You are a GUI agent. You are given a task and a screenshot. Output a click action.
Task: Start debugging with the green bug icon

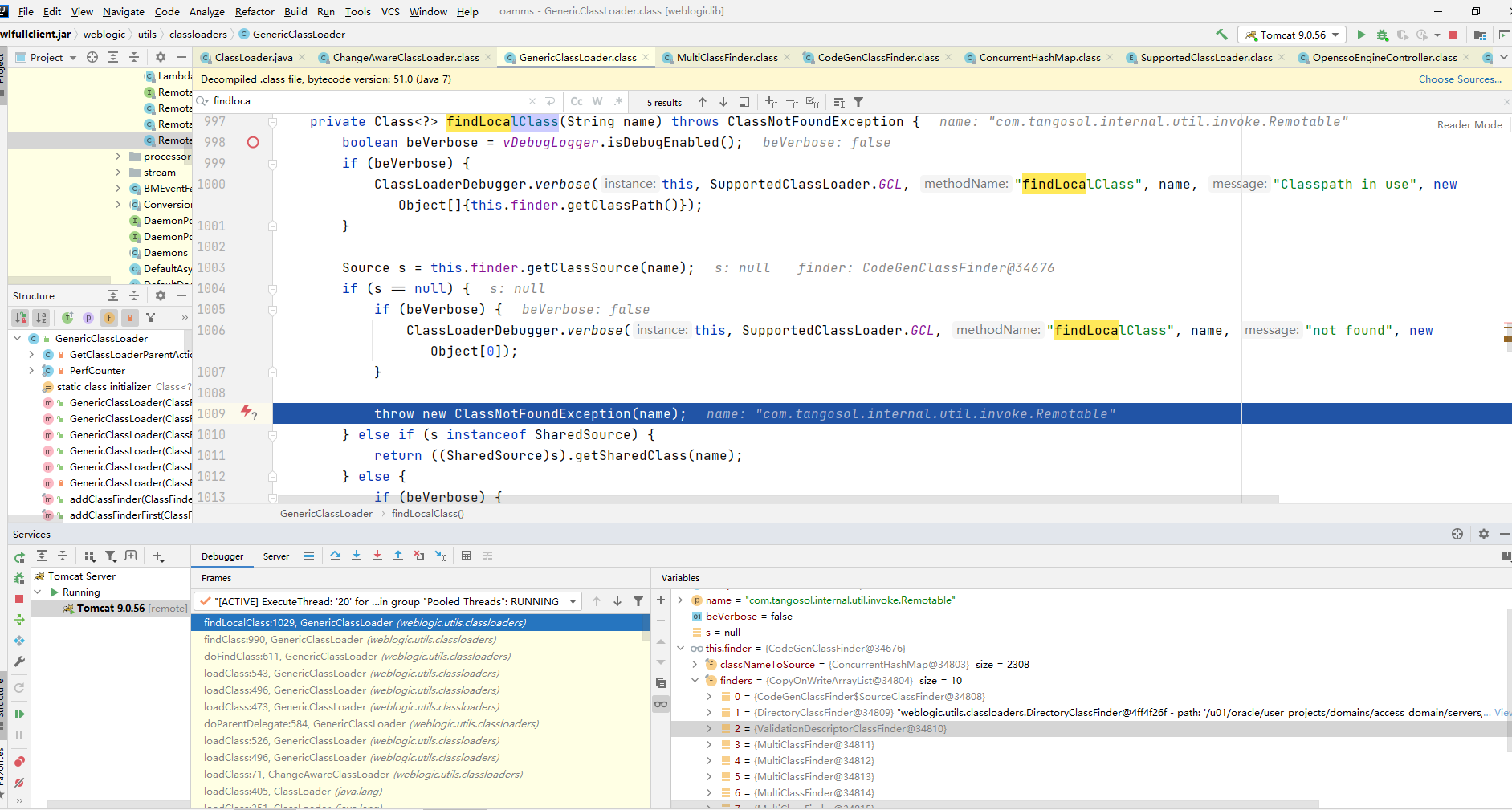click(x=1382, y=35)
